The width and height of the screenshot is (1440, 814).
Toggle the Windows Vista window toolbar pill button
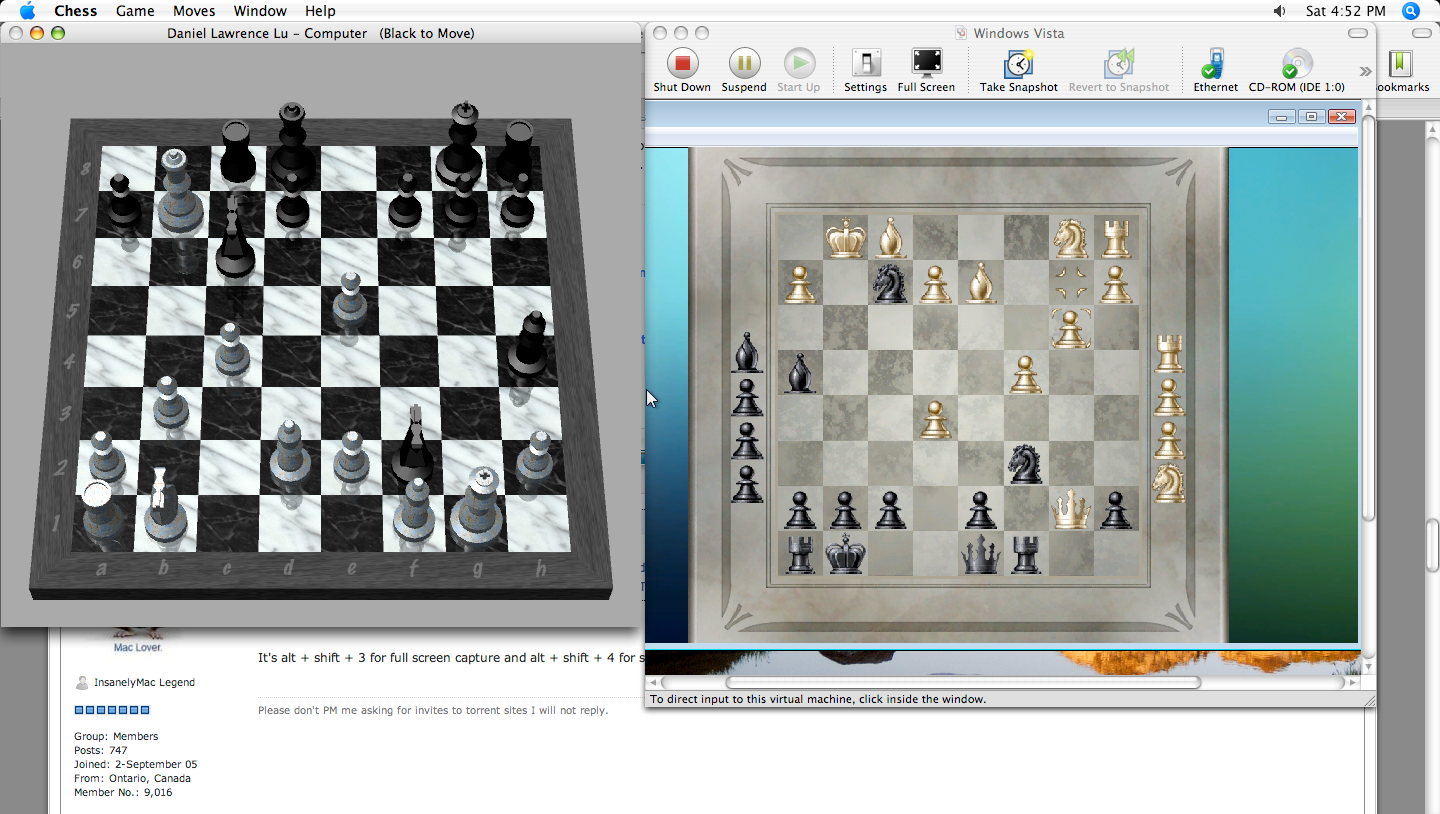pos(1357,33)
